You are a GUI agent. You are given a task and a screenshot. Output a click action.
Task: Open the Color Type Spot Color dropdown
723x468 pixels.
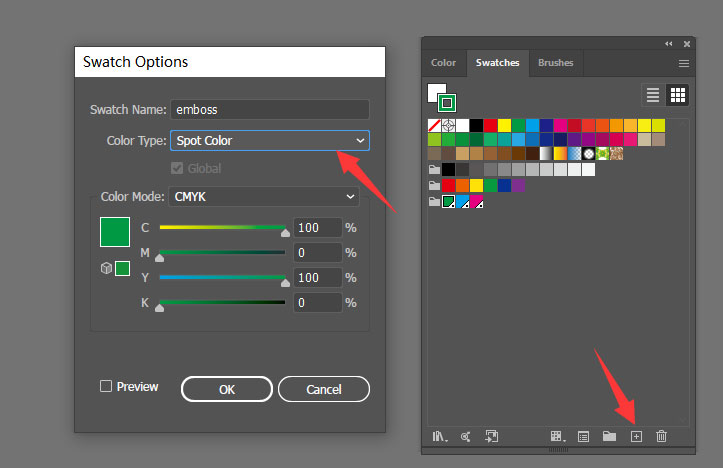click(x=270, y=141)
